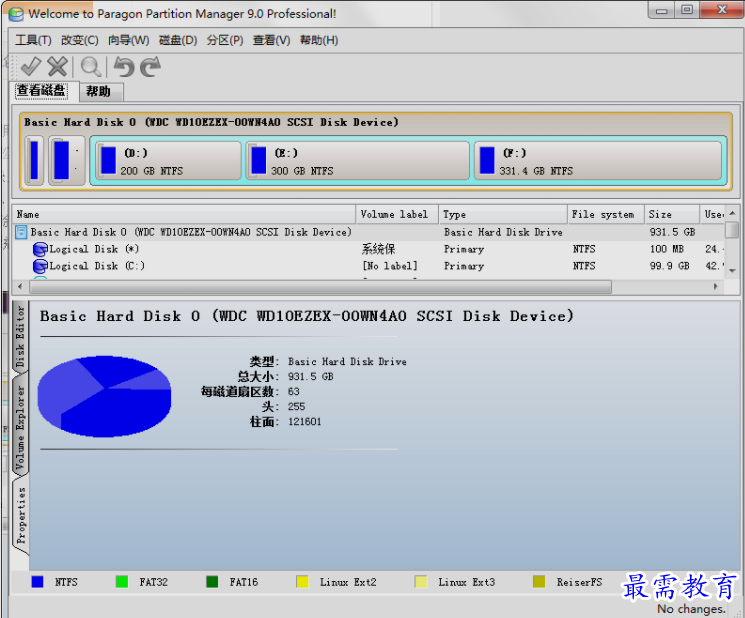
Task: Sort by the Type column header
Action: 503,214
